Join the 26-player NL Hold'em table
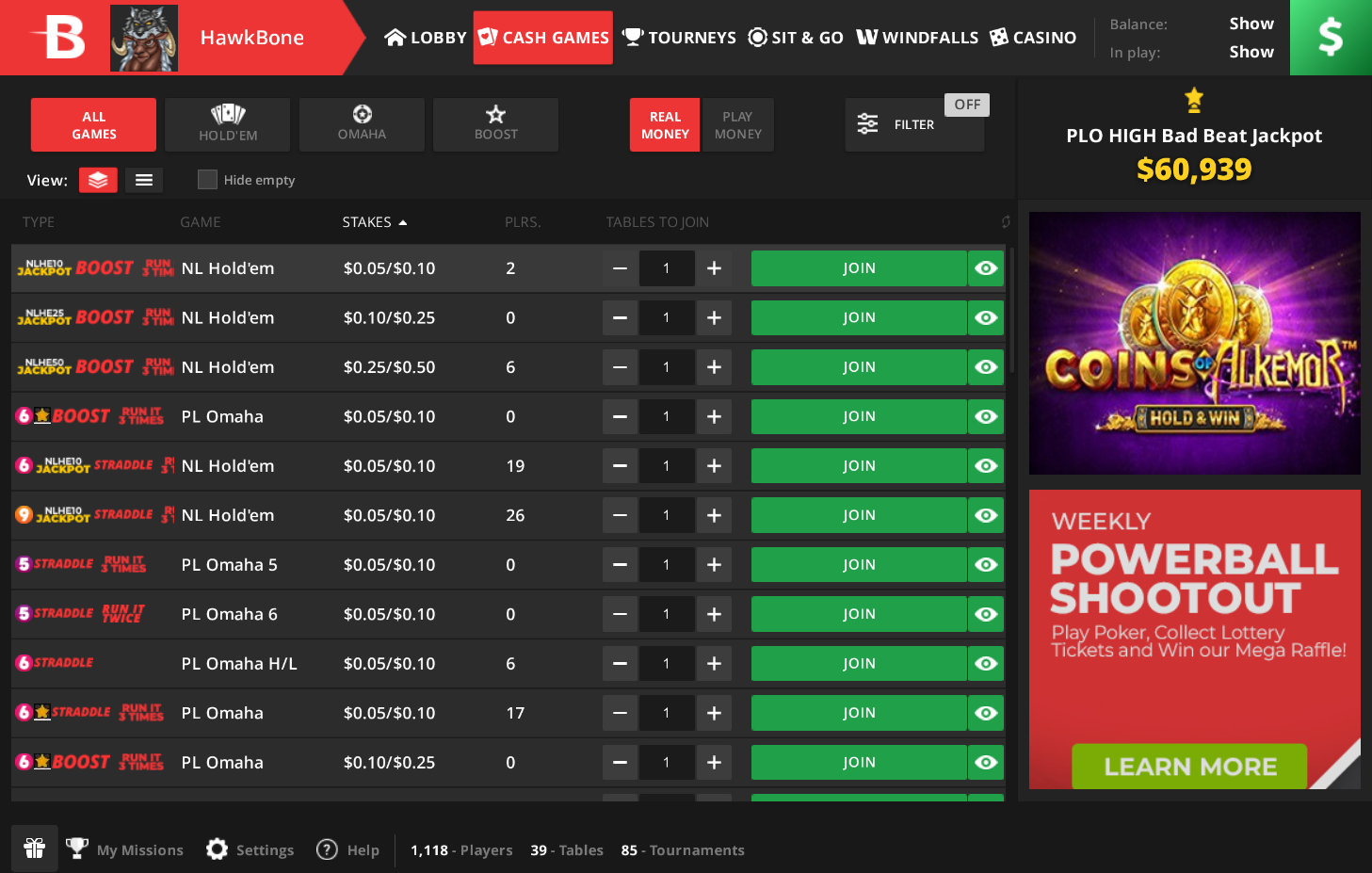This screenshot has width=1372, height=873. coord(858,515)
